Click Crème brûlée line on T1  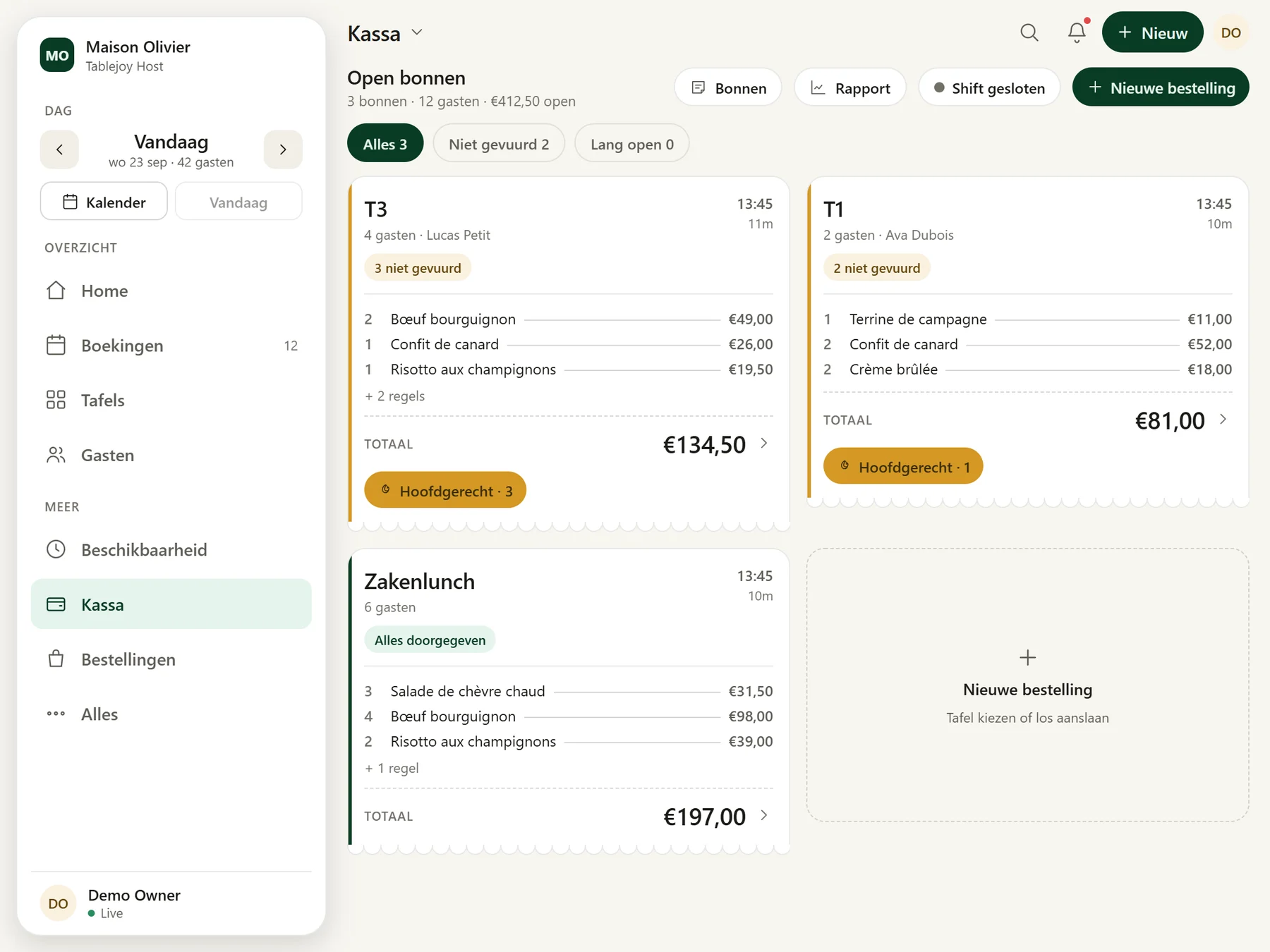pyautogui.click(x=1028, y=370)
